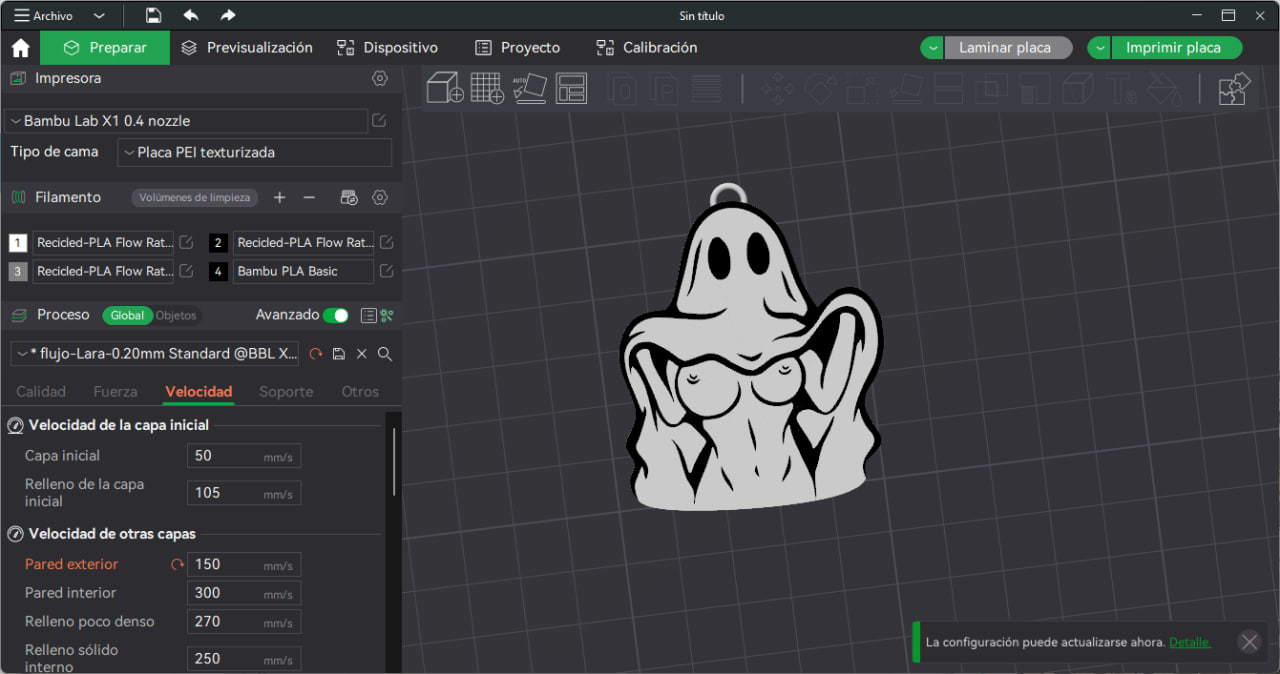Remove a filament with the minus icon
This screenshot has width=1280, height=674.
(x=309, y=198)
